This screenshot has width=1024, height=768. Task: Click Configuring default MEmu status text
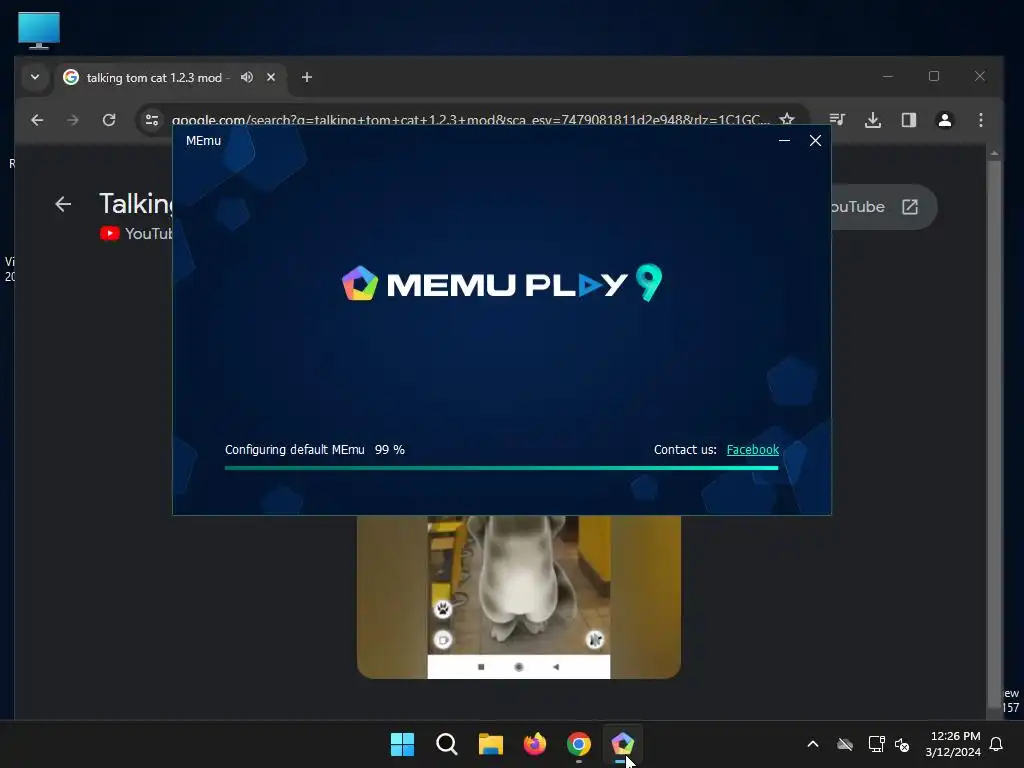[x=295, y=449]
